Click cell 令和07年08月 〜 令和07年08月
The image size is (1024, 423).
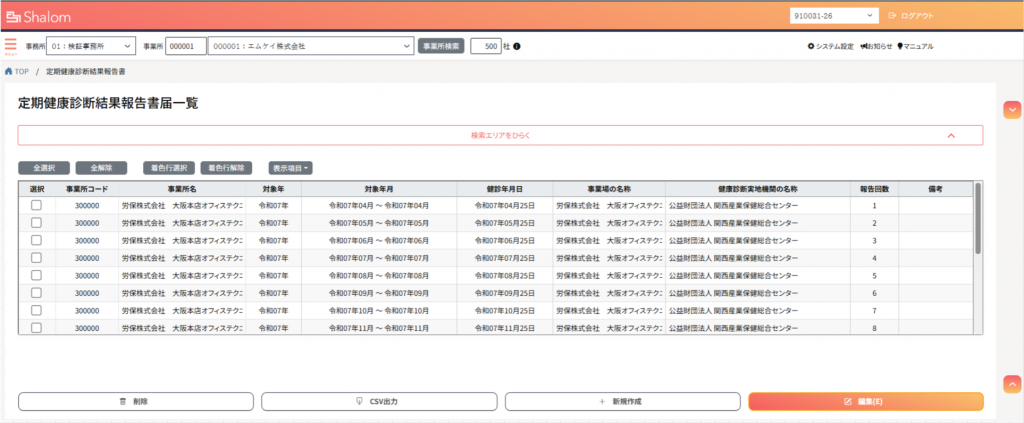[x=379, y=275]
